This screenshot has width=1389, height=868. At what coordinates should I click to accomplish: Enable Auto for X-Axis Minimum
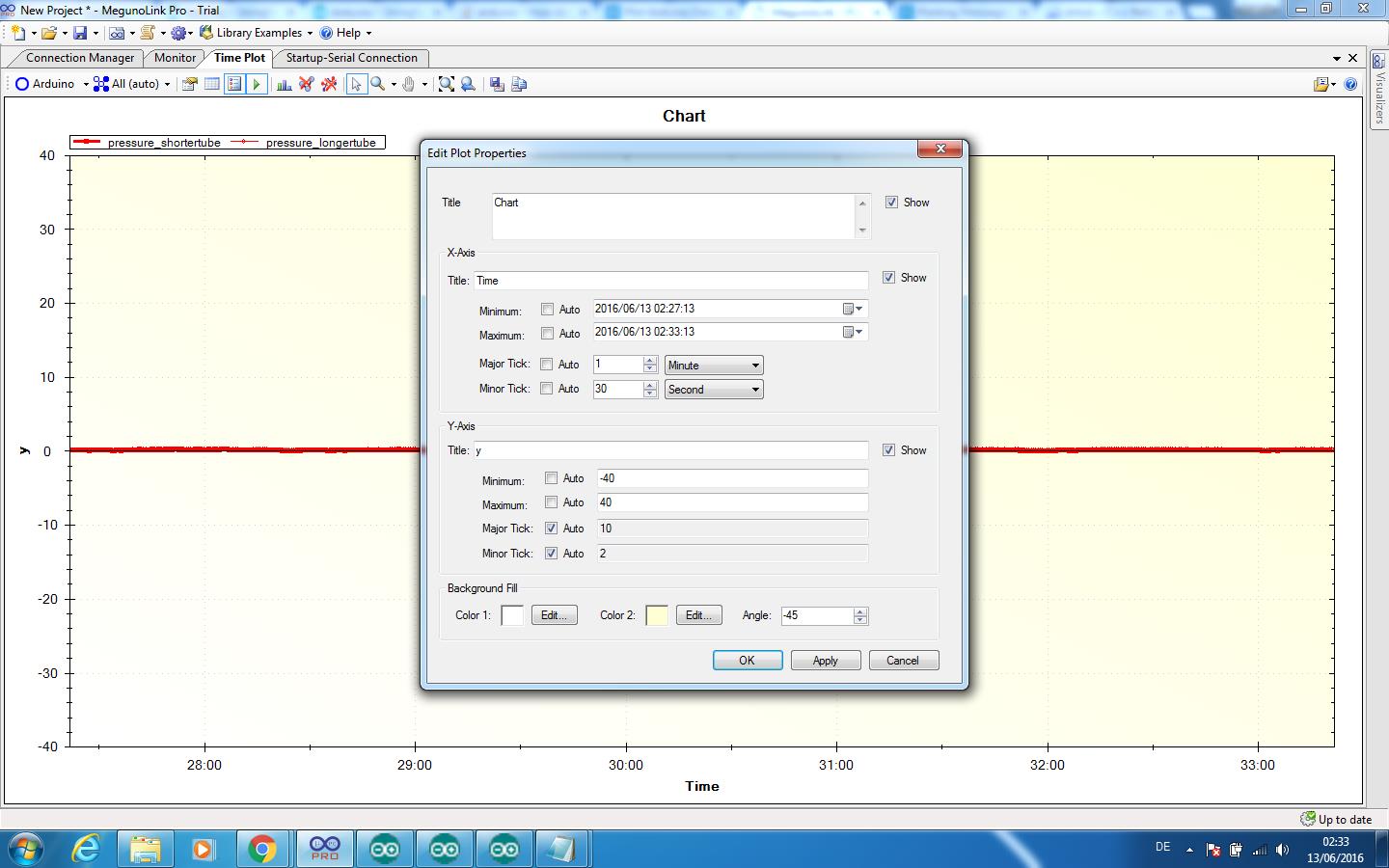[547, 310]
